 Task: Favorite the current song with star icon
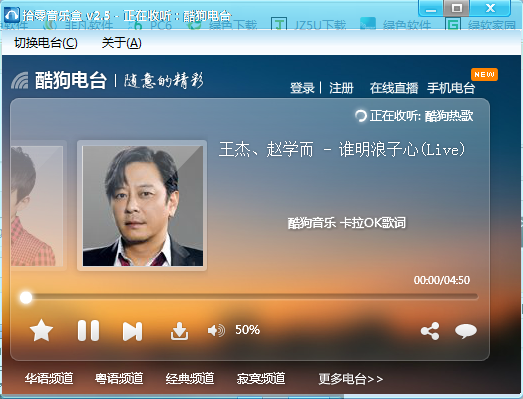[41, 331]
